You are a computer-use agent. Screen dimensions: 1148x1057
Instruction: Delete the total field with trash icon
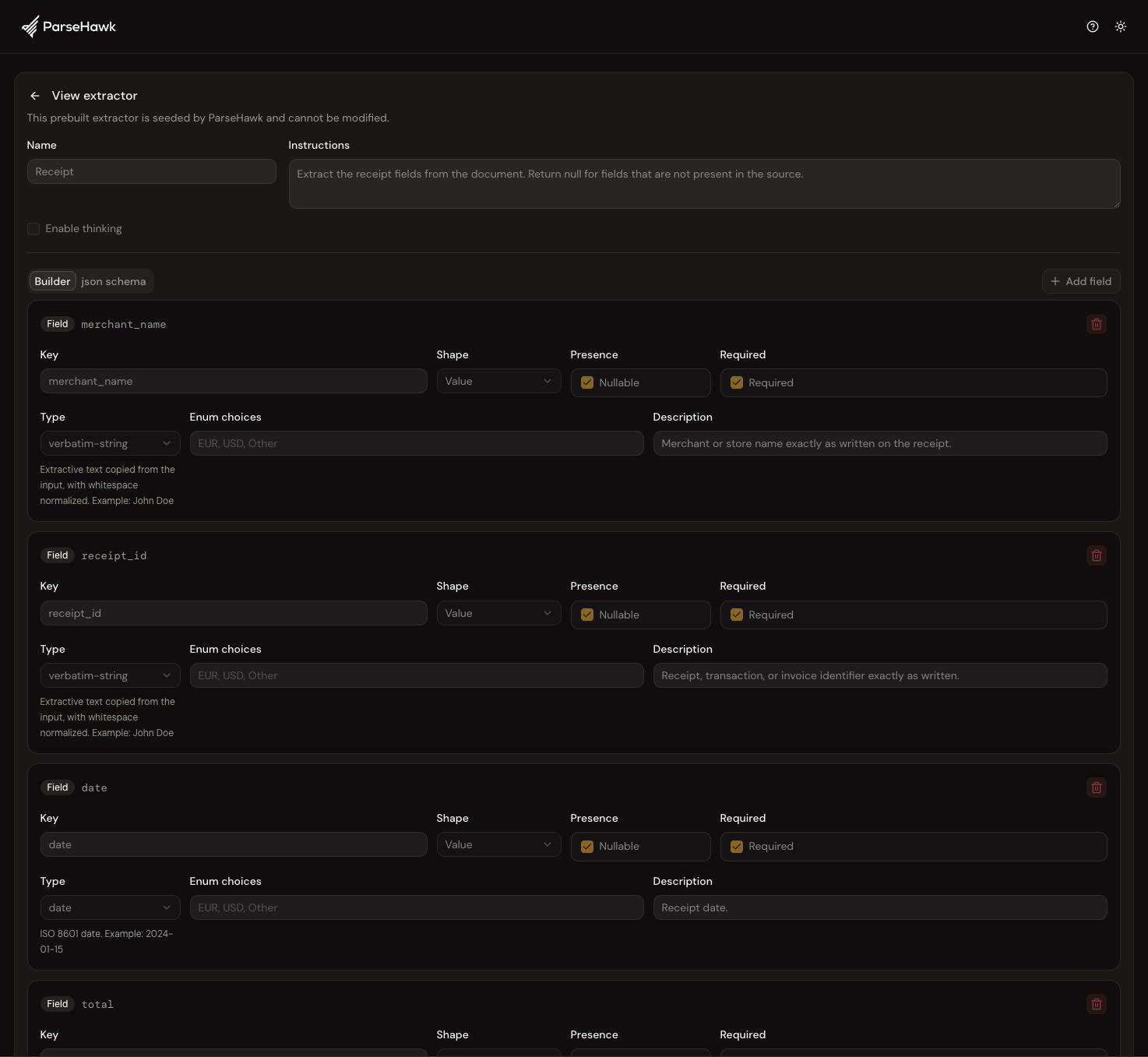point(1097,1004)
